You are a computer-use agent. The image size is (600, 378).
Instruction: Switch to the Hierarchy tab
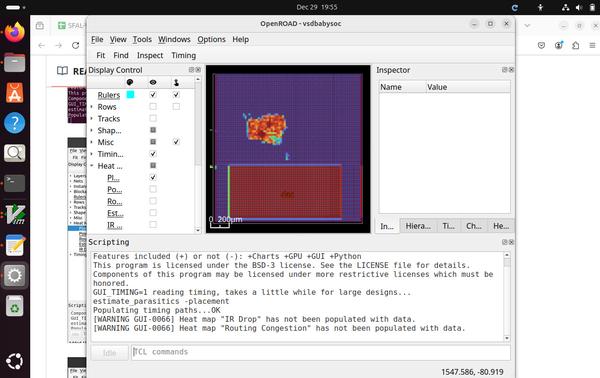point(418,226)
